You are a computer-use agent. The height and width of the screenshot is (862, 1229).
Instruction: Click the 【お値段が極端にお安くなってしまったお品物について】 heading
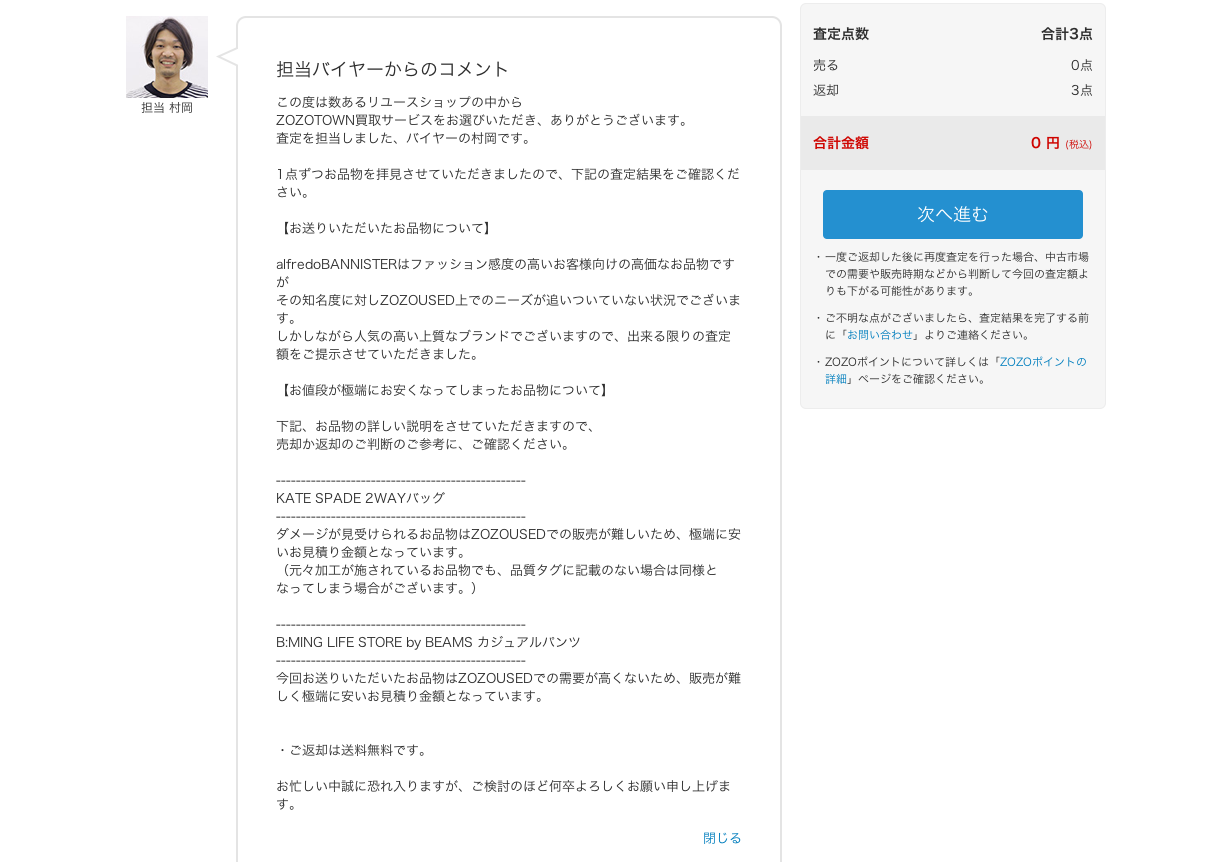444,390
